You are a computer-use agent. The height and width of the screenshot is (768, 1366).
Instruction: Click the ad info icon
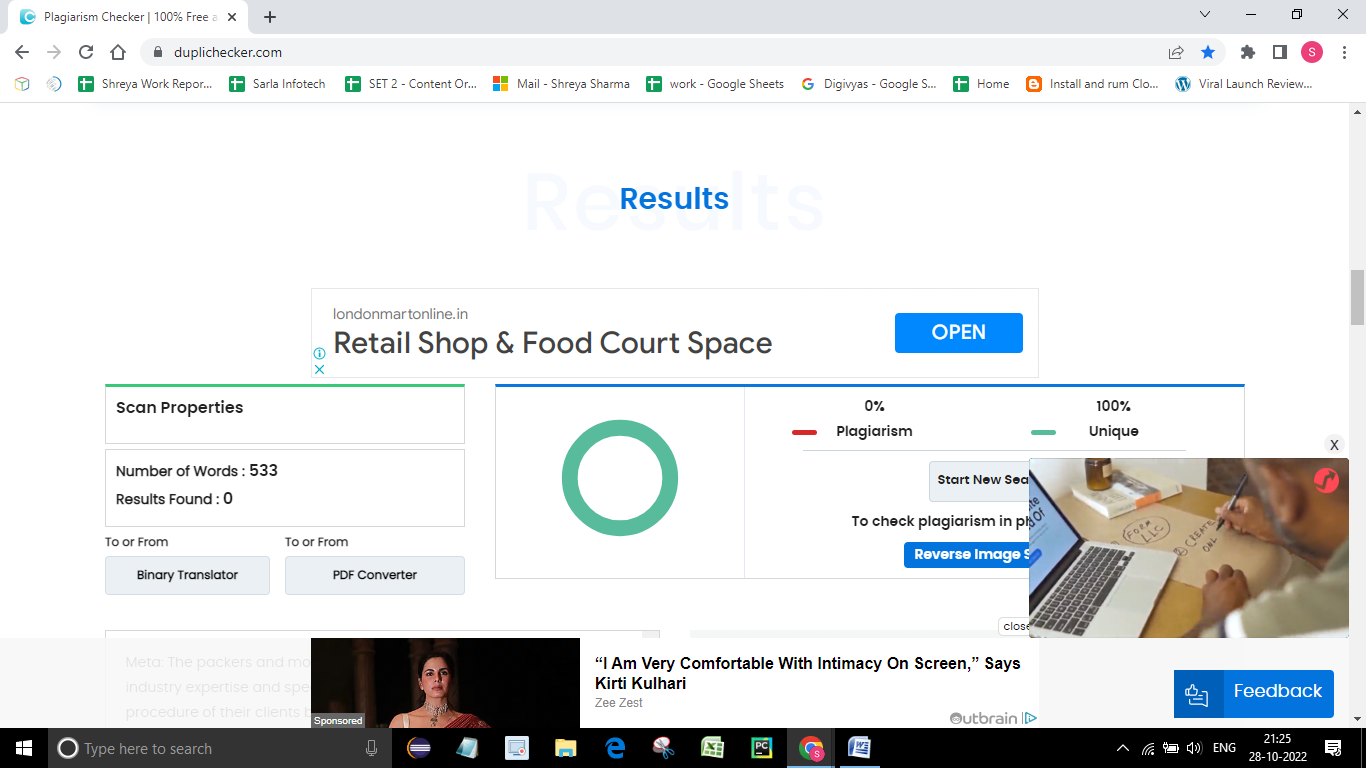(319, 354)
